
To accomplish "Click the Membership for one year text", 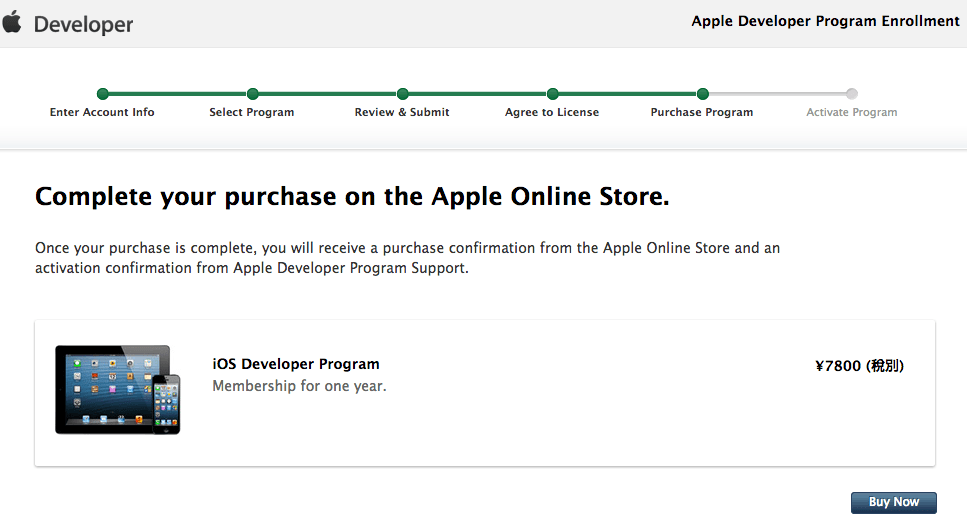I will point(299,386).
